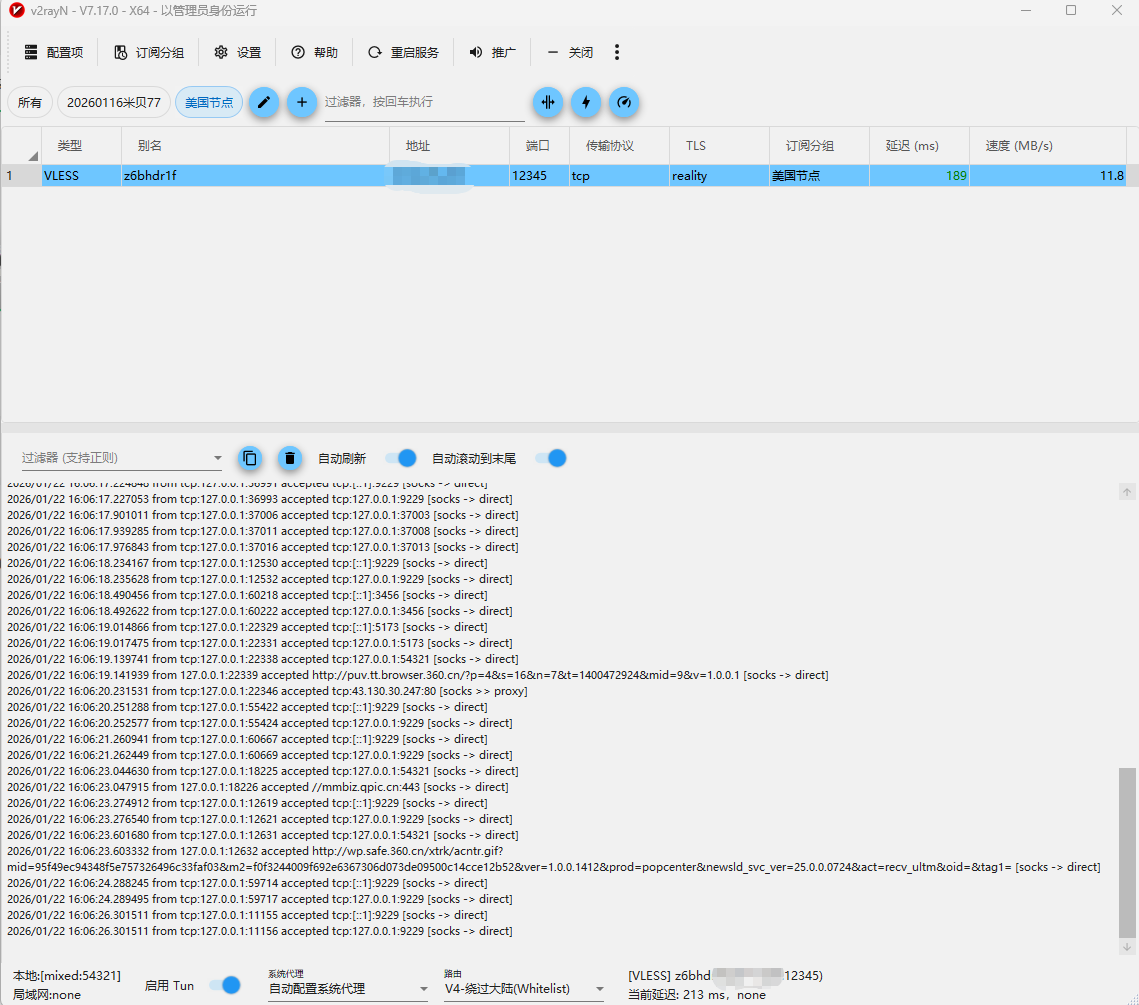Toggle the 自动刷新 switch

click(401, 458)
